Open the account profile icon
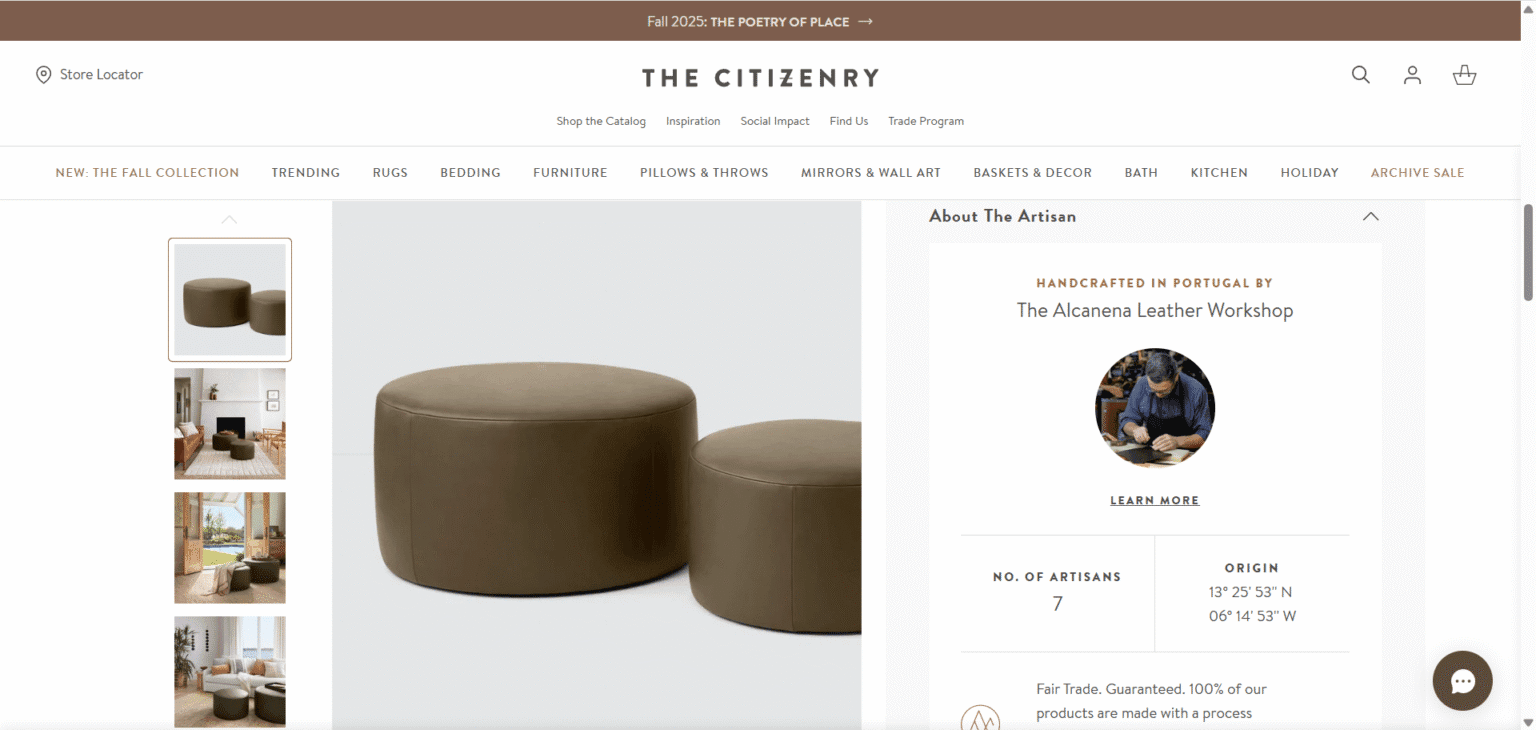The image size is (1536, 730). 1412,75
